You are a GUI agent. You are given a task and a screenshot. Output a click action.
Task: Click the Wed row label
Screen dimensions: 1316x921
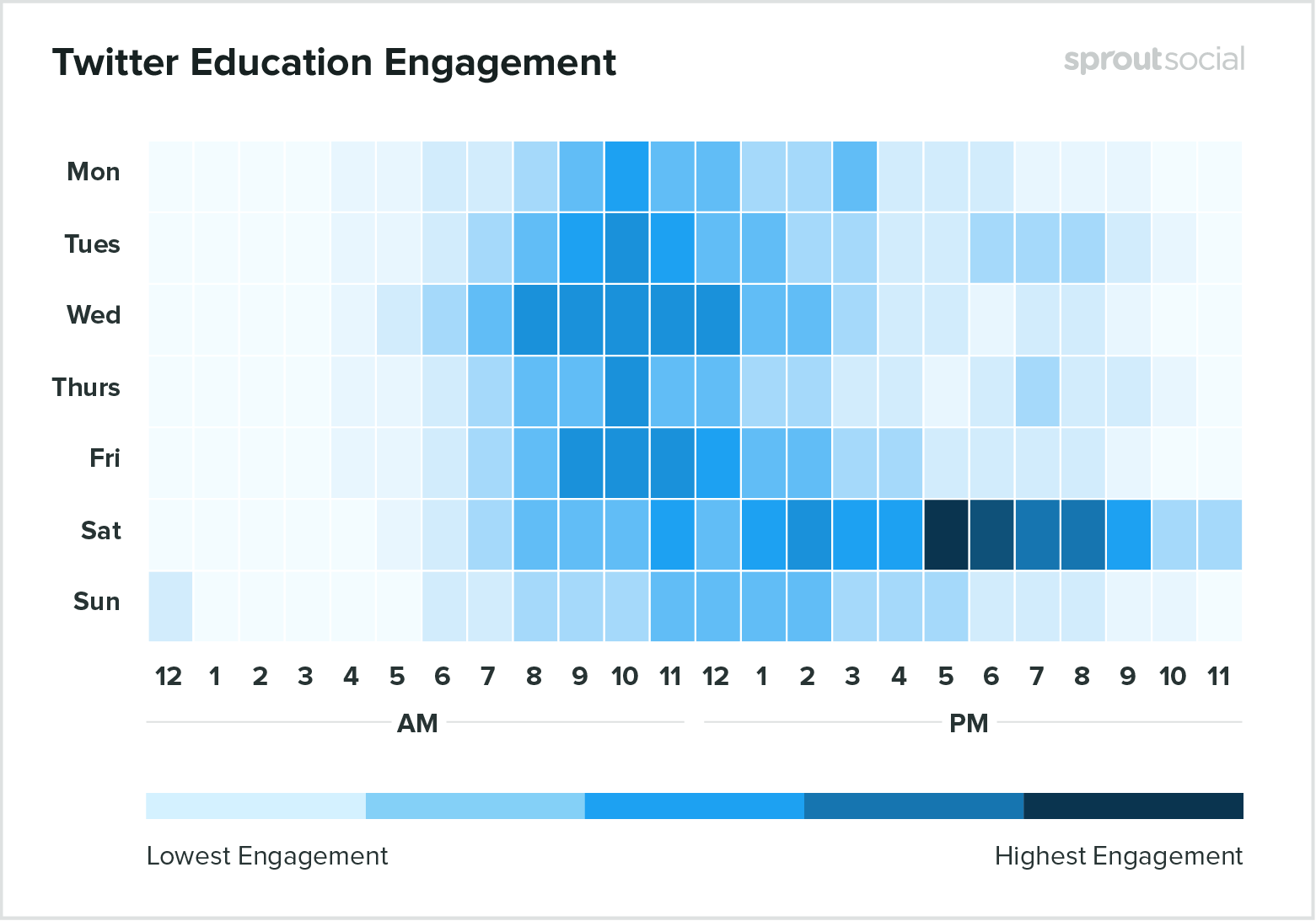pyautogui.click(x=94, y=315)
